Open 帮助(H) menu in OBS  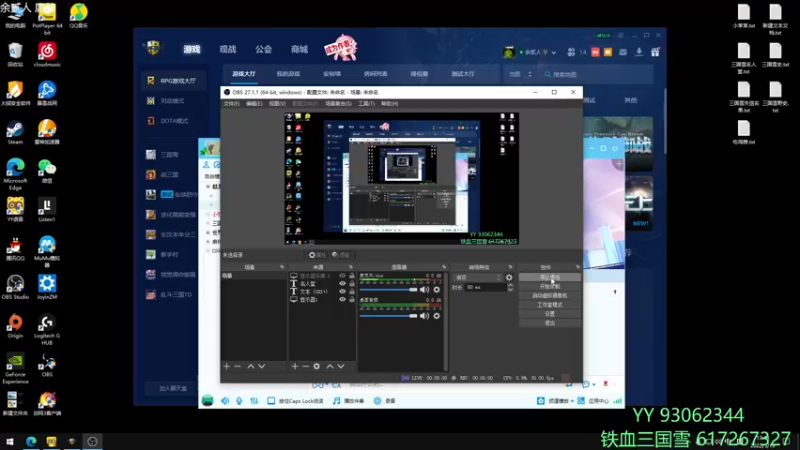389,104
